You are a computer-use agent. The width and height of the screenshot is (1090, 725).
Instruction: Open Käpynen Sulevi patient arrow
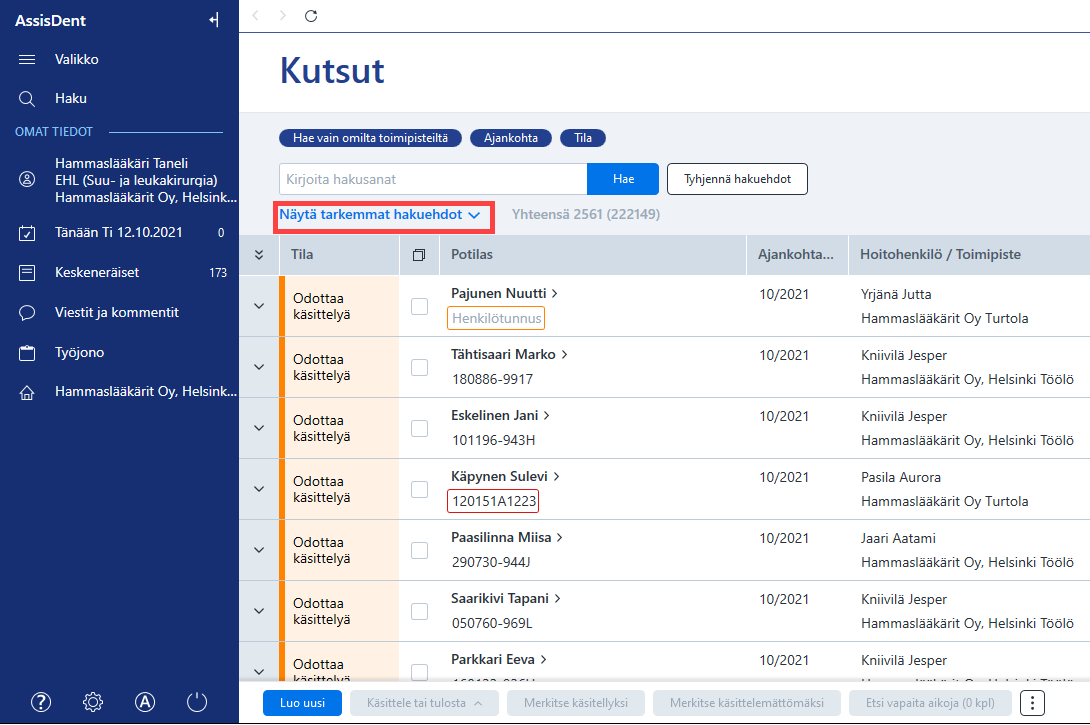click(556, 477)
